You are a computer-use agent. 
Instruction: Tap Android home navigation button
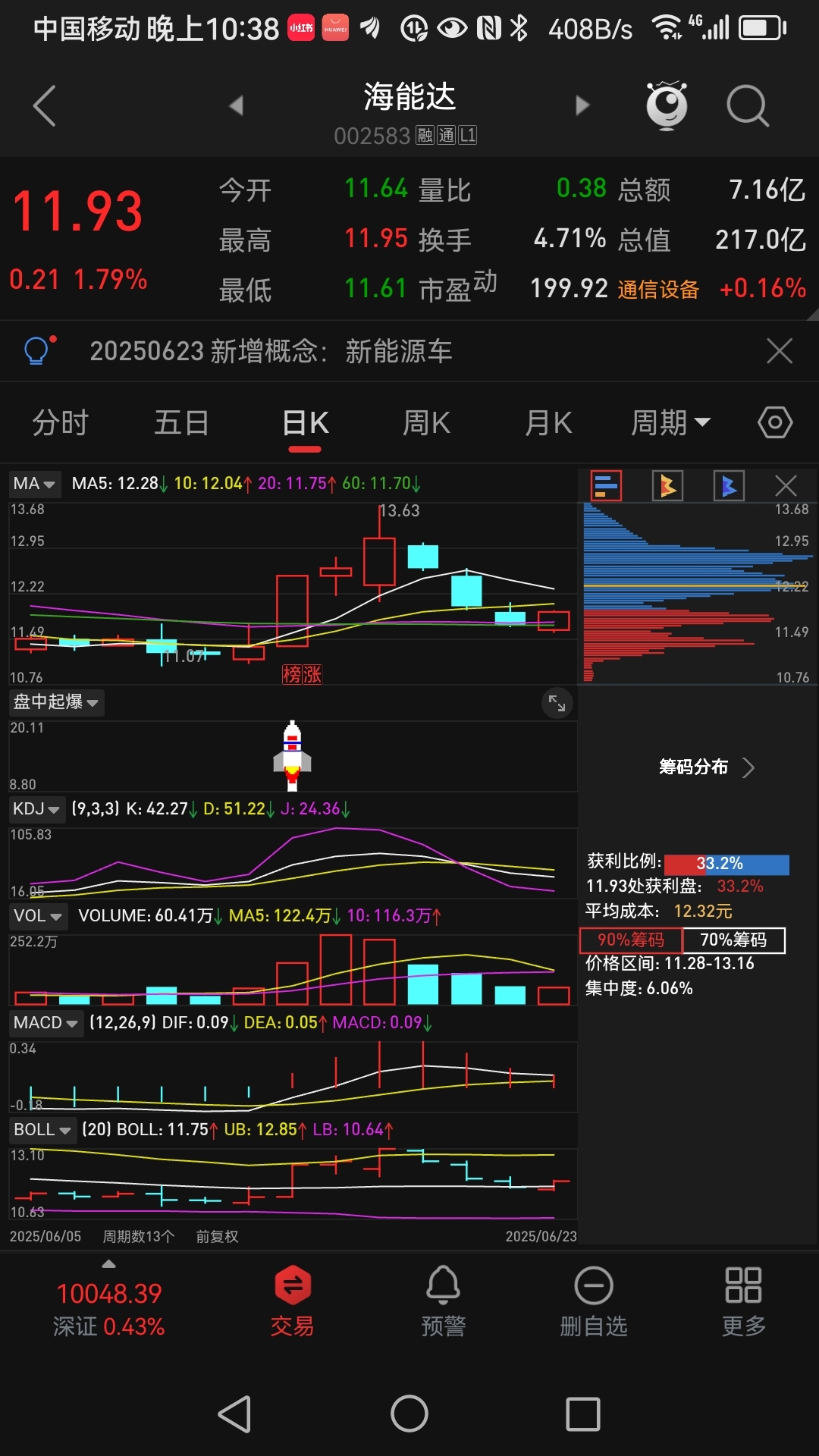tap(409, 1414)
